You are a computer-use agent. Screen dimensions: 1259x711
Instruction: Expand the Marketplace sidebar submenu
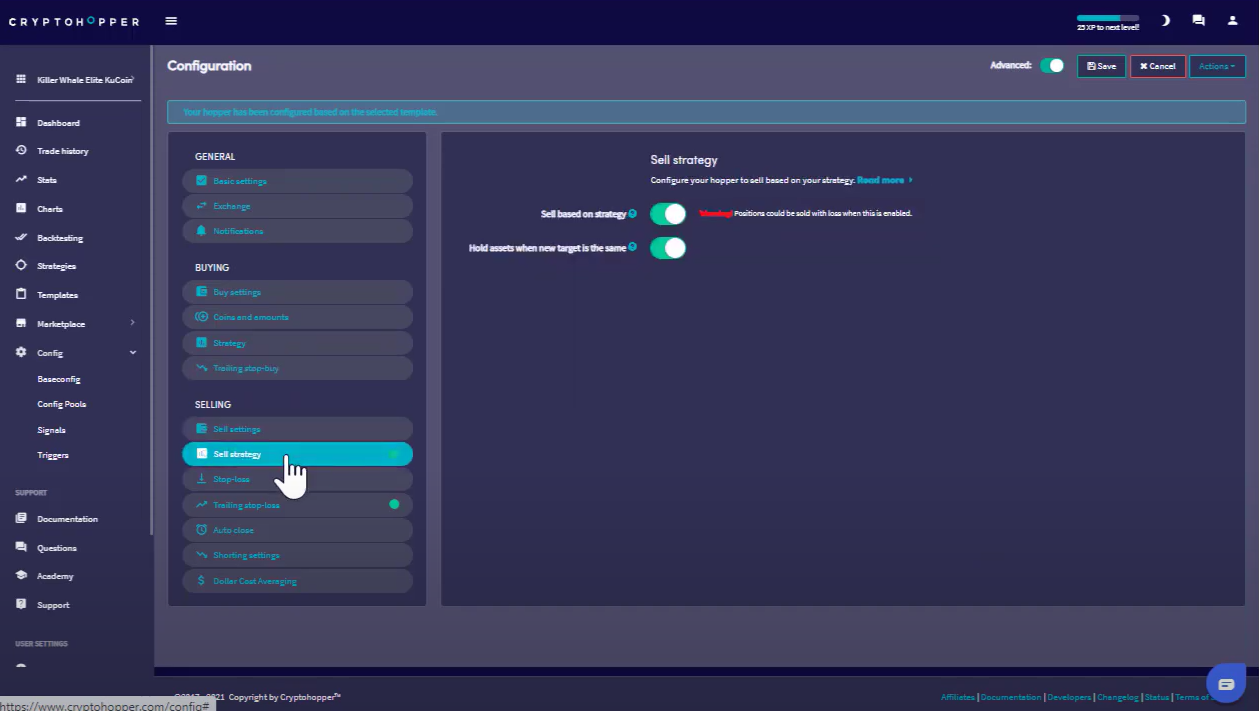coord(132,323)
